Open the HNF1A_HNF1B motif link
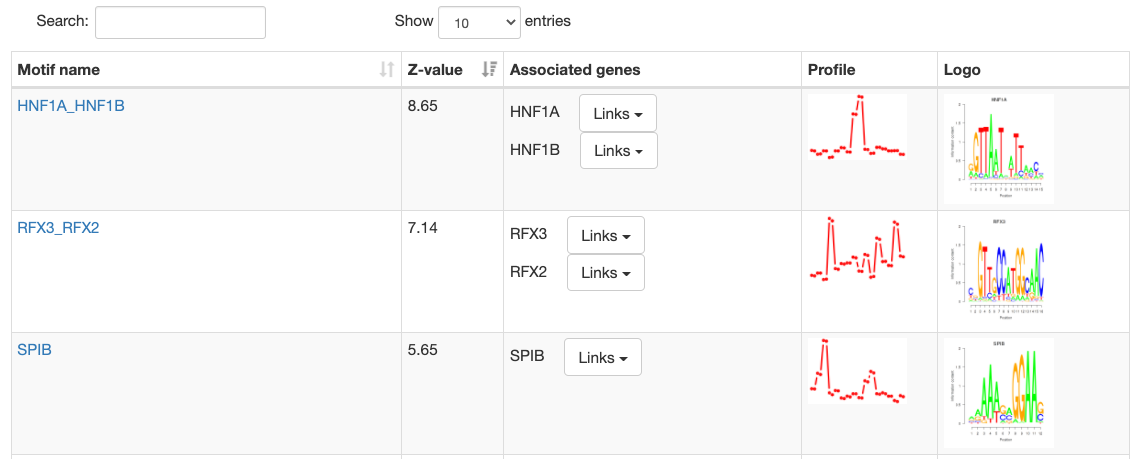1138x459 pixels. tap(71, 105)
